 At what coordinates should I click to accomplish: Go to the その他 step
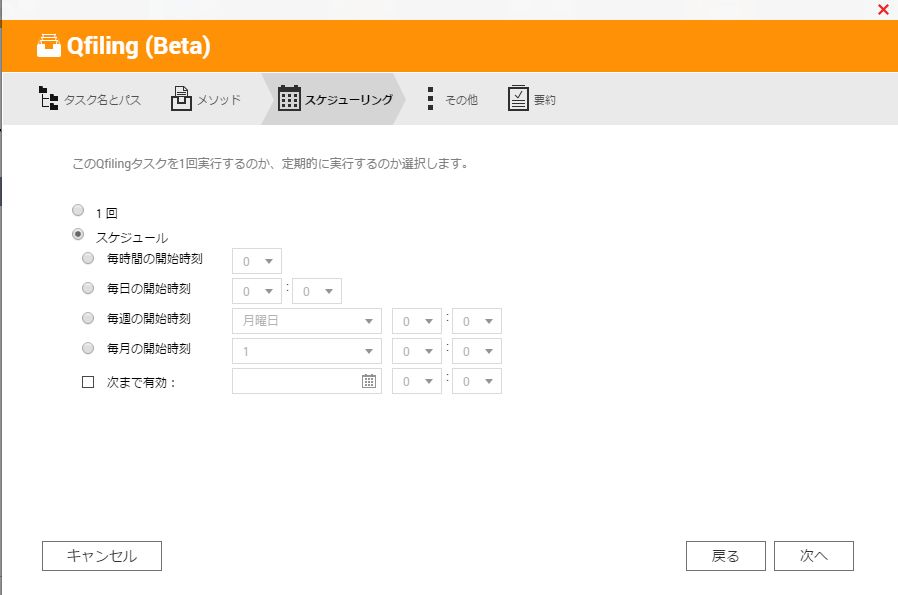click(452, 99)
